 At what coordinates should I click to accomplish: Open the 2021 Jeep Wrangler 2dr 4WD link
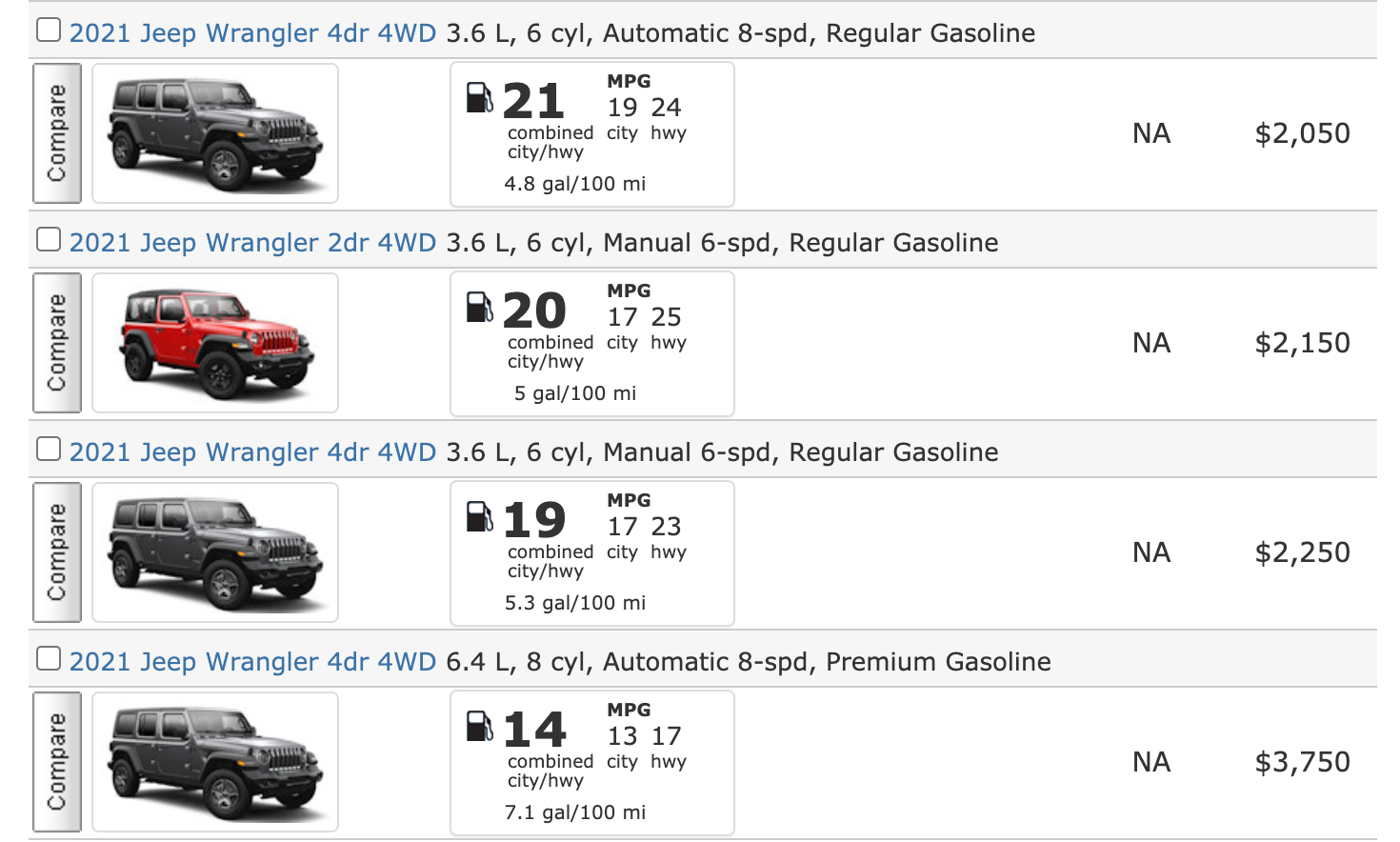252,243
